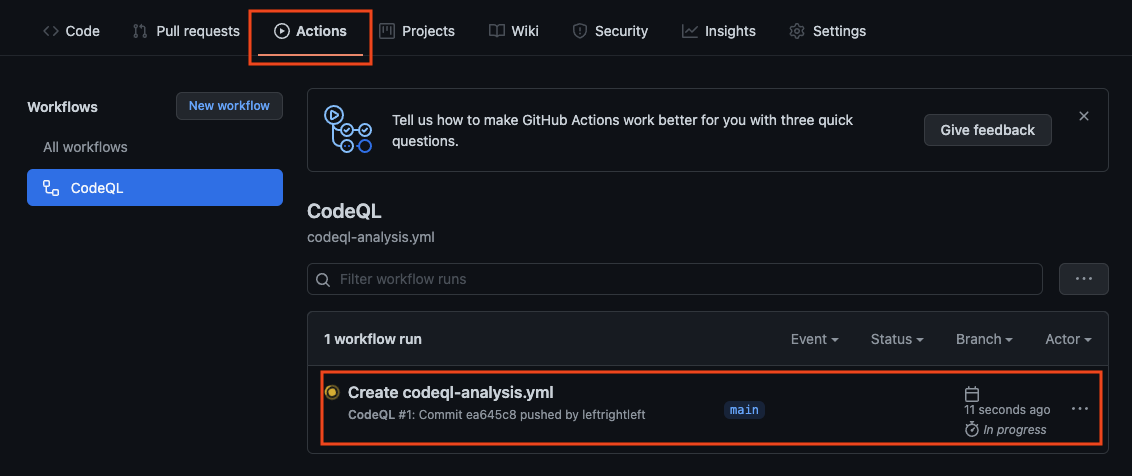This screenshot has height=476, width=1132.
Task: Focus the Filter workflow runs field
Action: pyautogui.click(x=674, y=279)
